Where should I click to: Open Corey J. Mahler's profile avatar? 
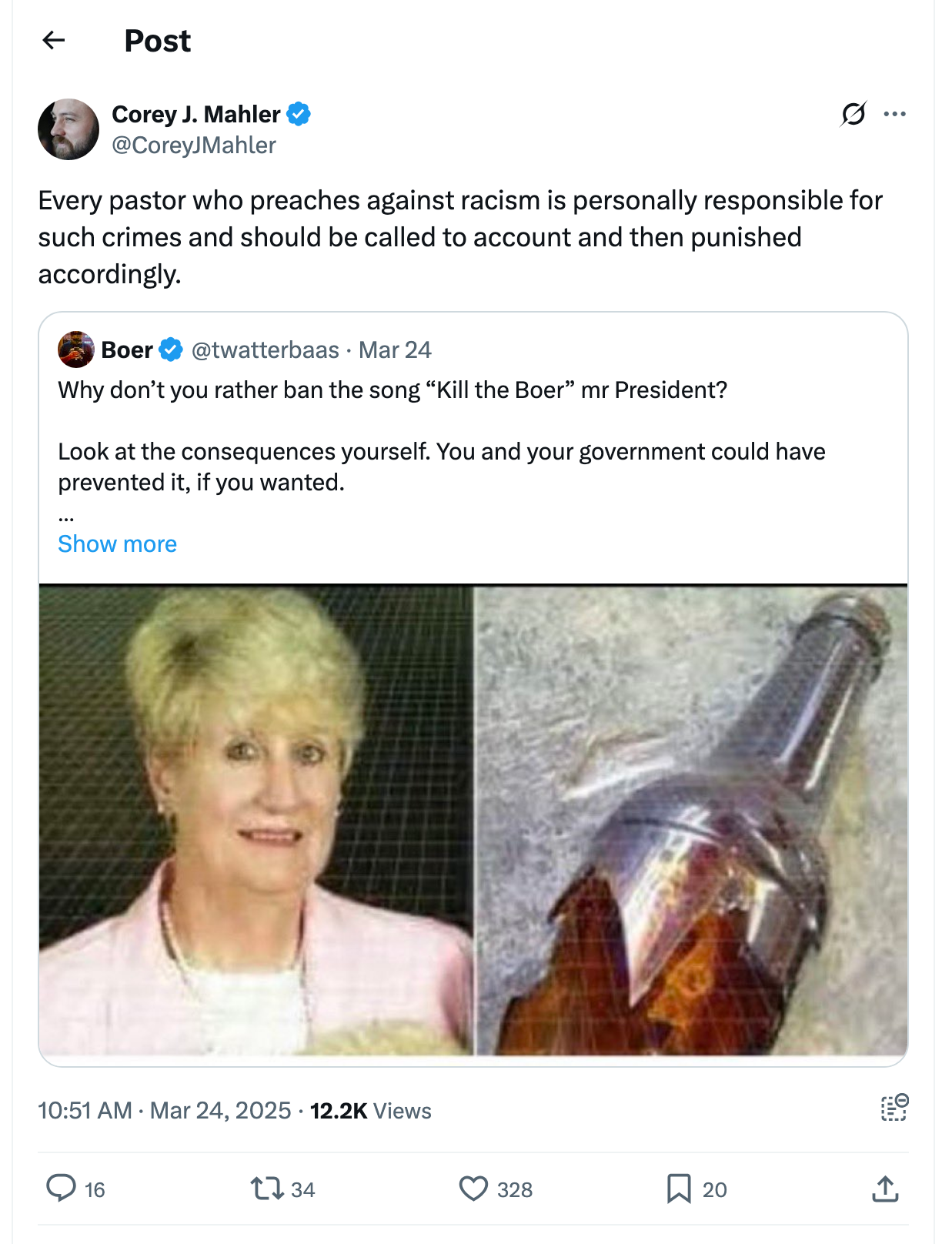(x=68, y=129)
